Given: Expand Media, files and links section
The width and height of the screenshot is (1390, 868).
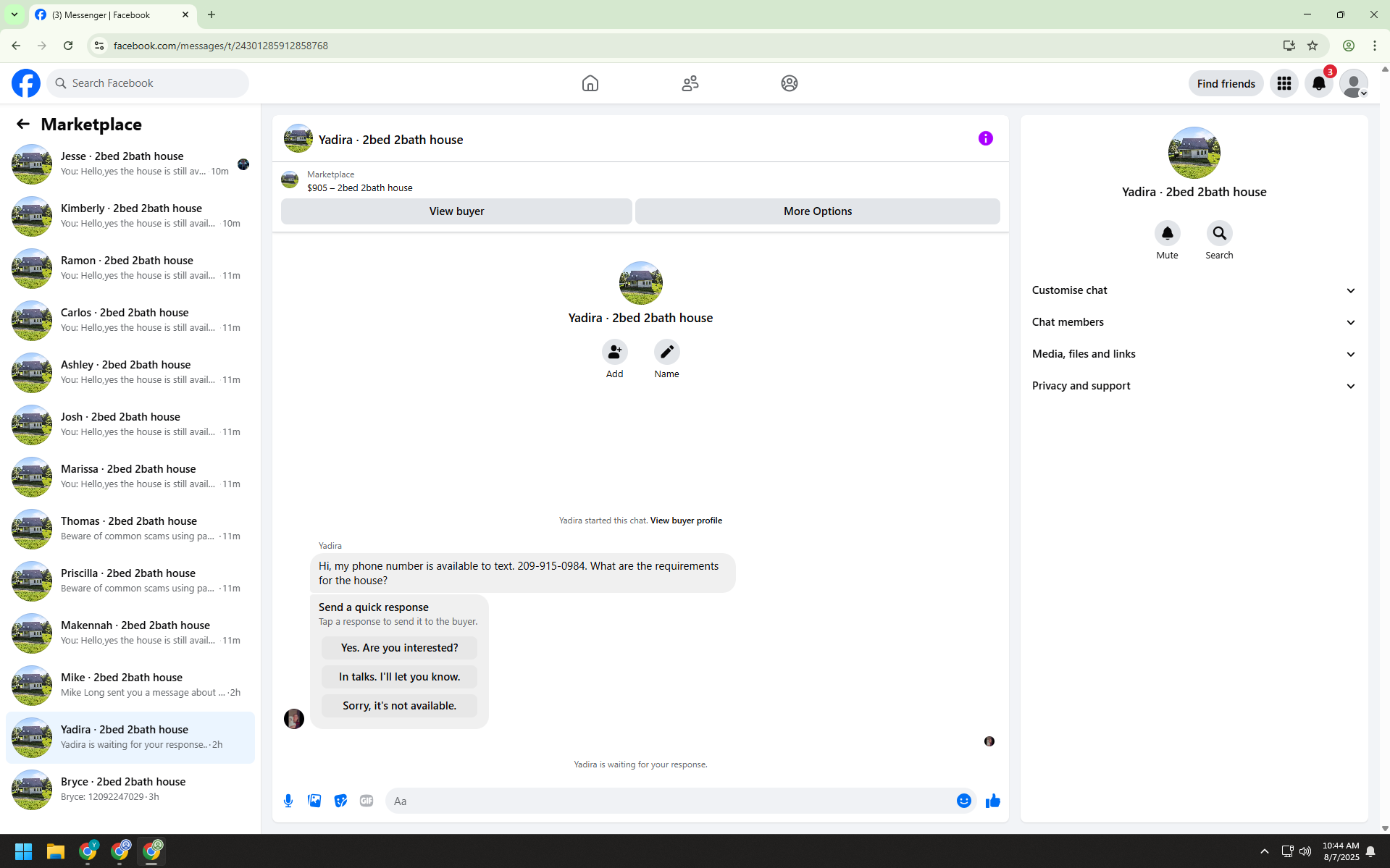Looking at the screenshot, I should (x=1194, y=354).
